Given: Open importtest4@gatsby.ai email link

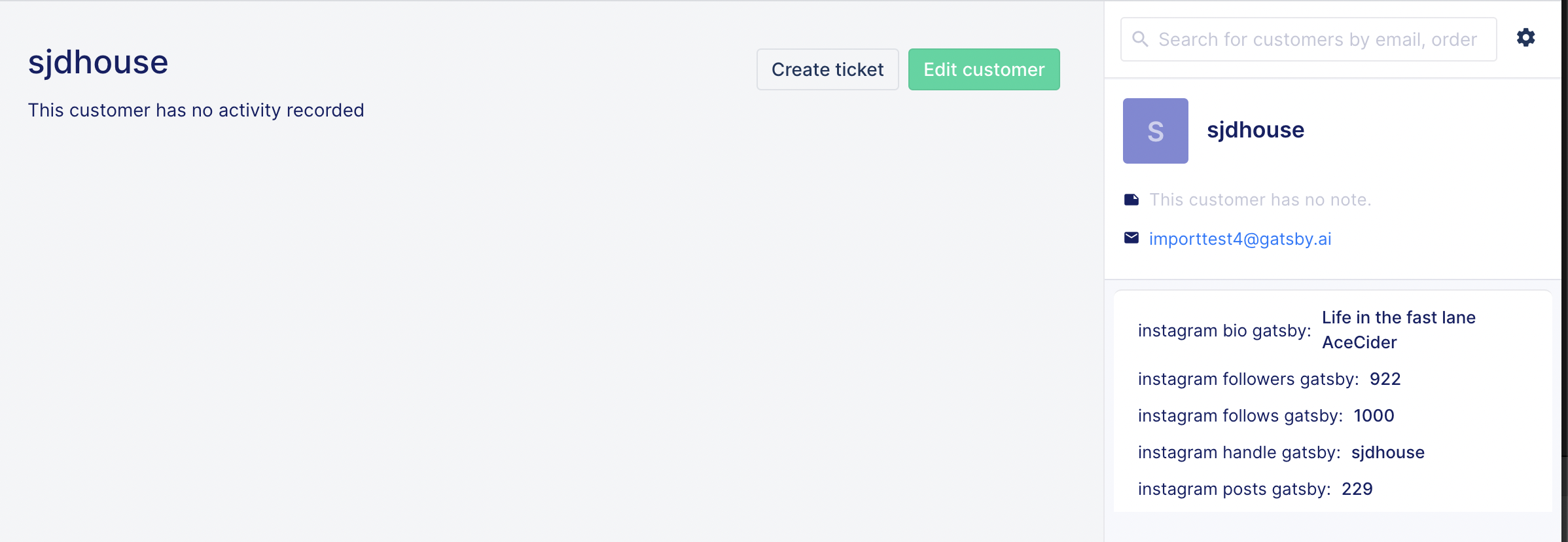Looking at the screenshot, I should click(1240, 239).
